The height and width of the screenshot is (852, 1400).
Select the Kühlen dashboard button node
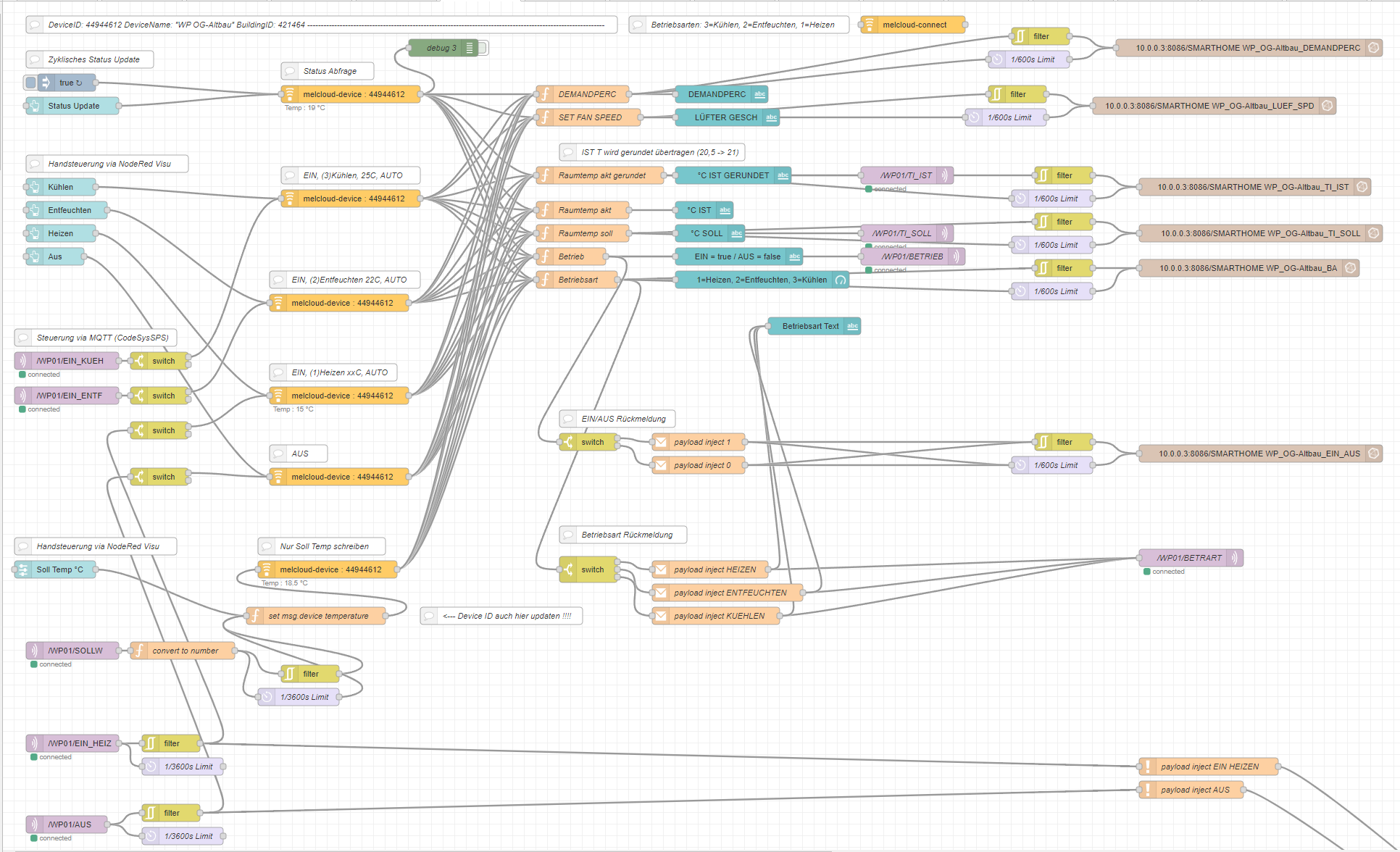click(x=61, y=187)
